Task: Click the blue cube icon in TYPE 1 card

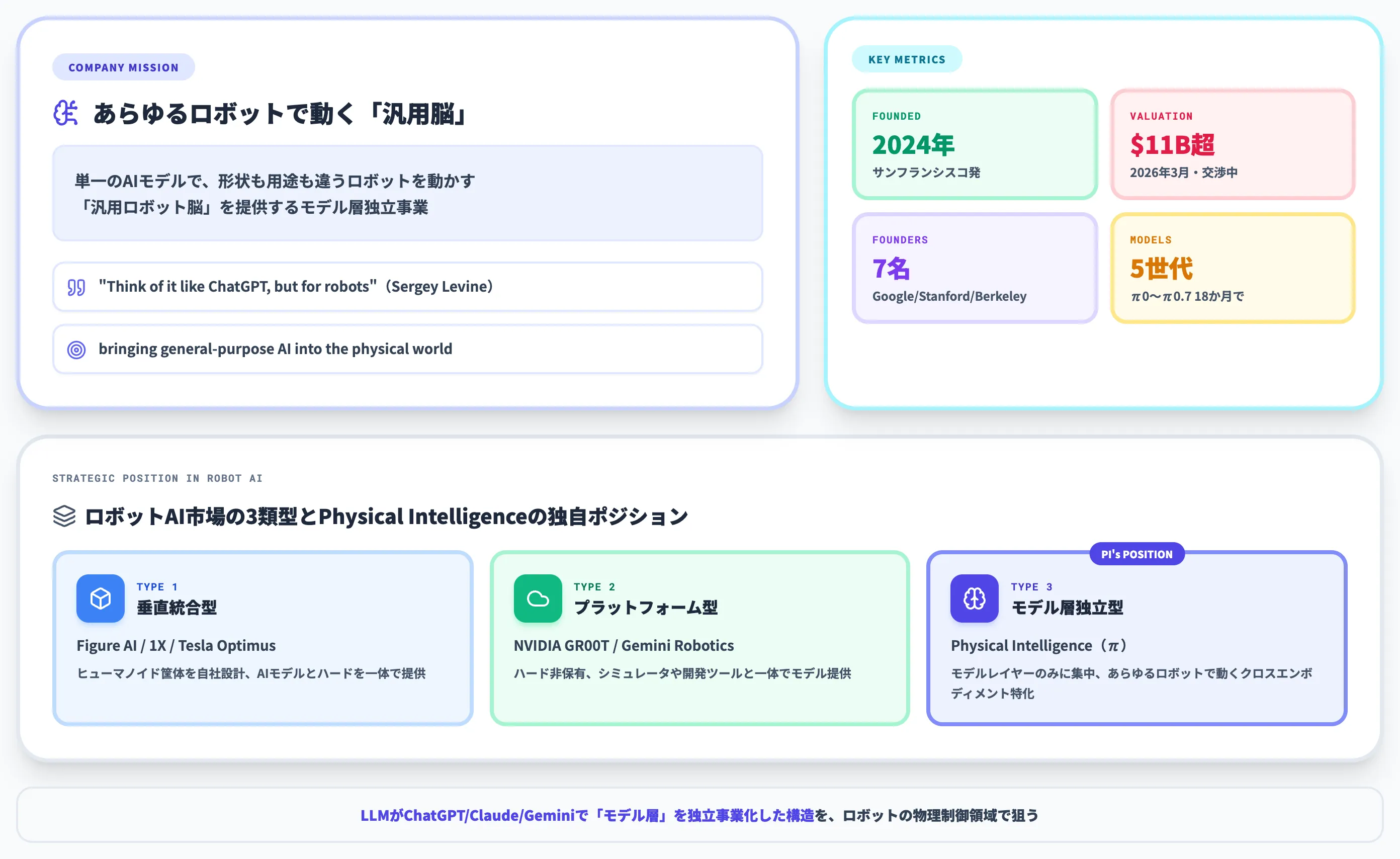Action: 101,598
